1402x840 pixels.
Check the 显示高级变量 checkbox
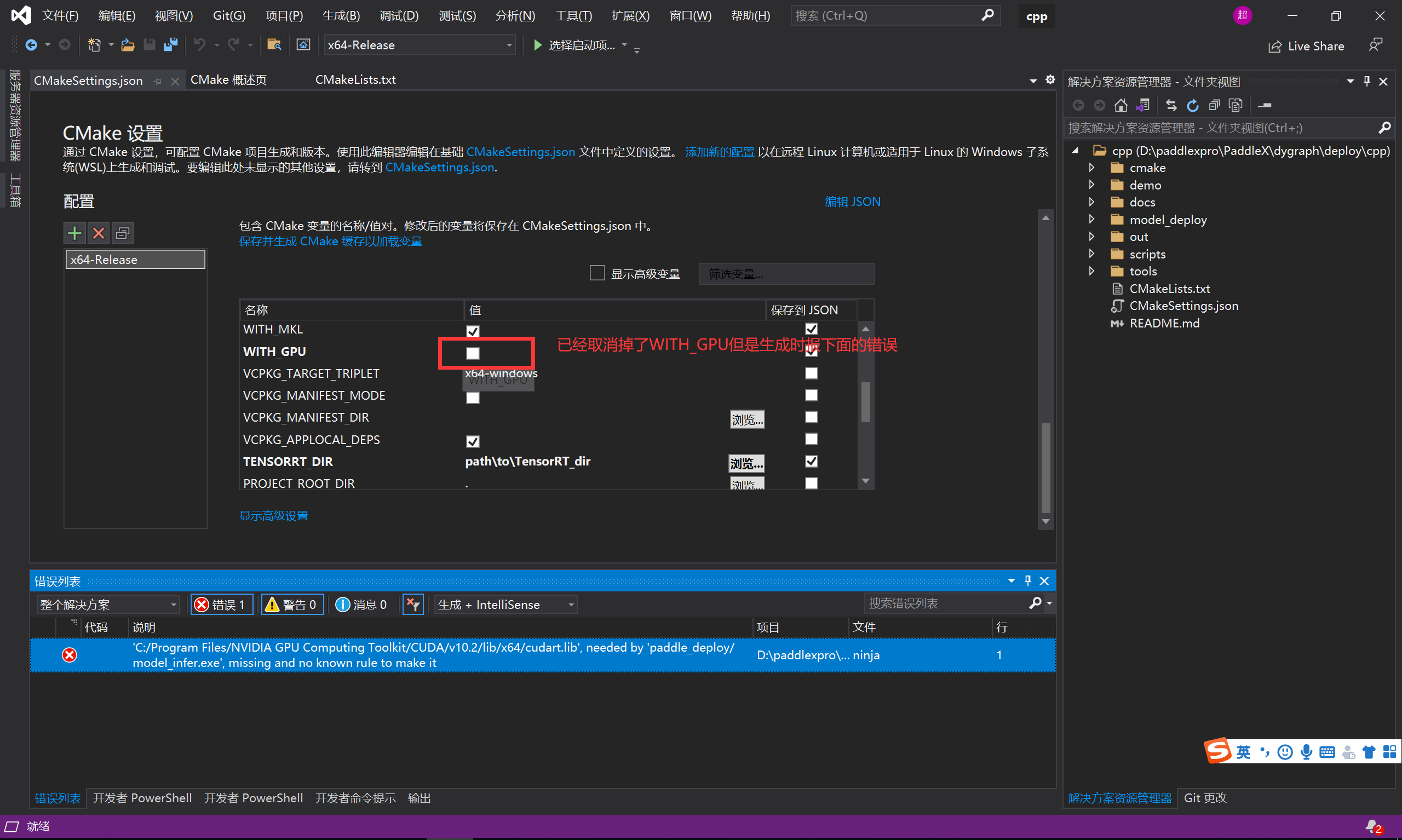click(x=597, y=273)
